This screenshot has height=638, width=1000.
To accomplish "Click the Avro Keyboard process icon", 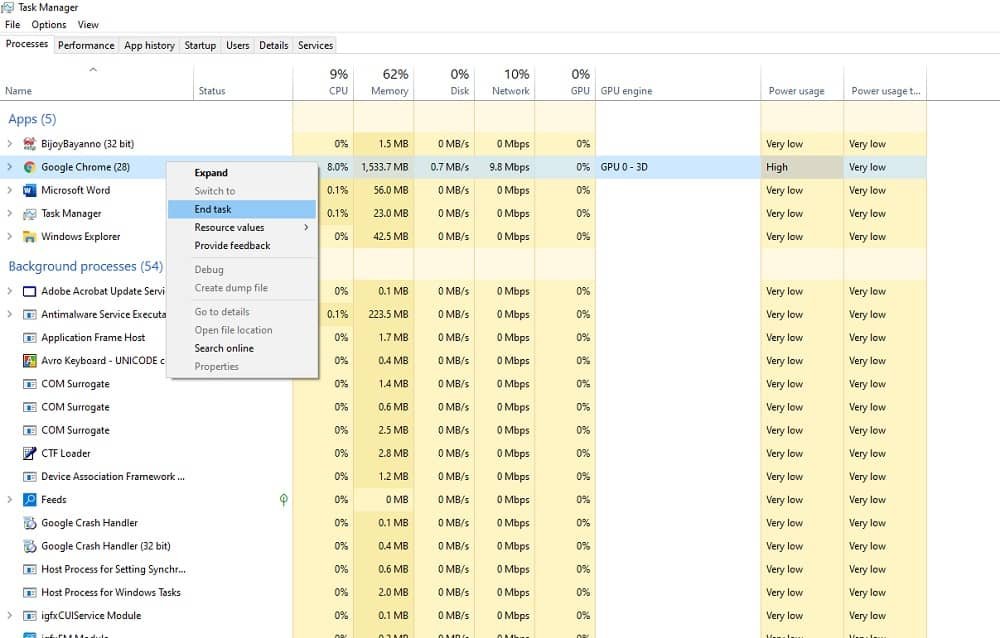I will click(x=29, y=360).
